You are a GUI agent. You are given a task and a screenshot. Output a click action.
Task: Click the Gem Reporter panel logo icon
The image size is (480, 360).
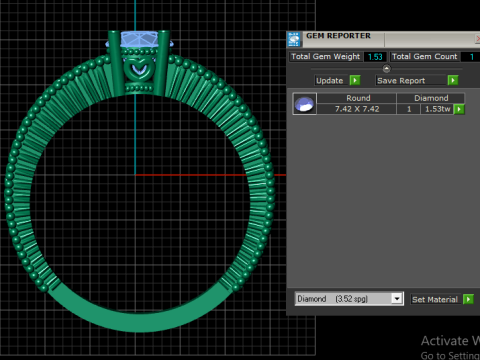(294, 40)
